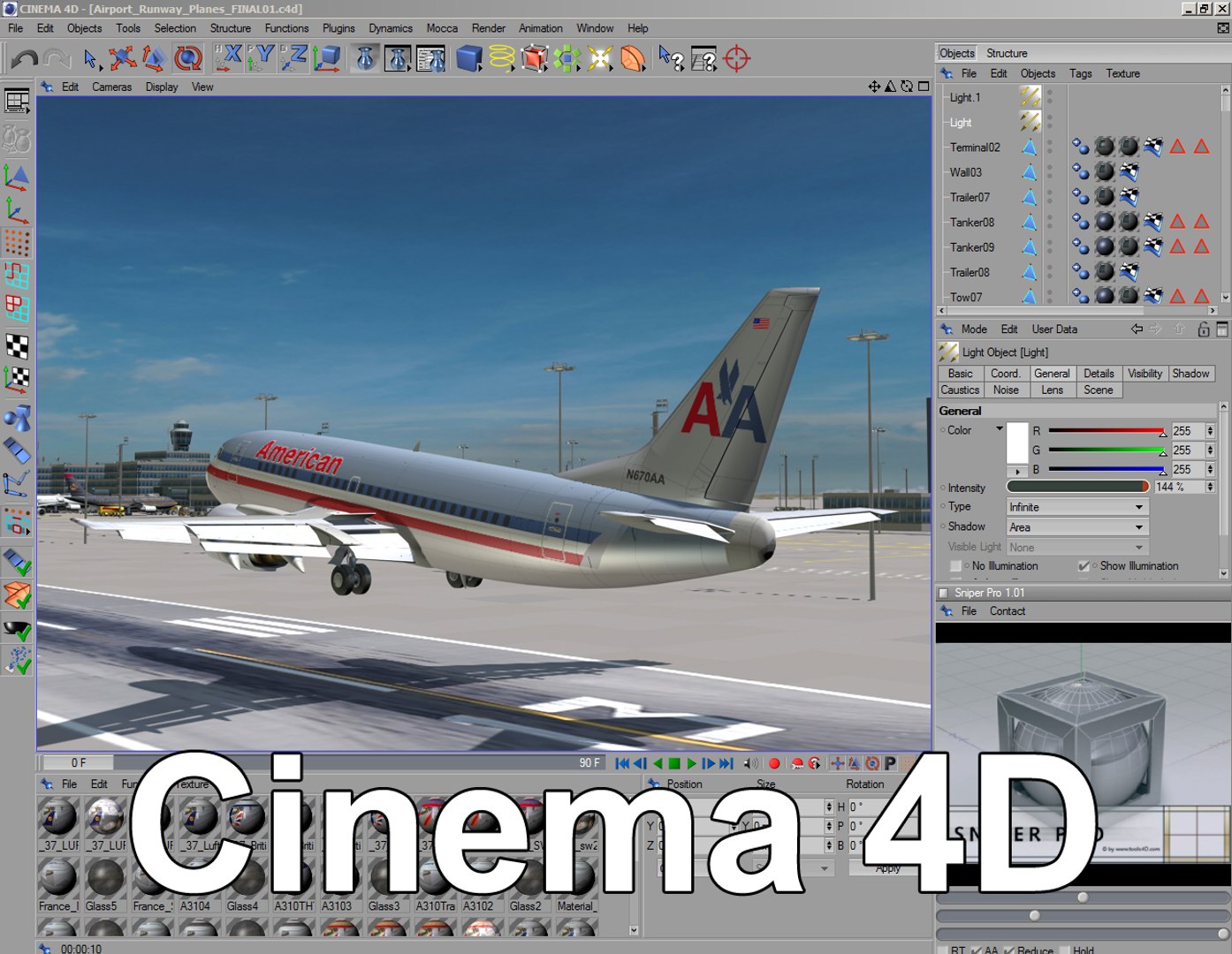Select the Scale tool

tap(155, 58)
